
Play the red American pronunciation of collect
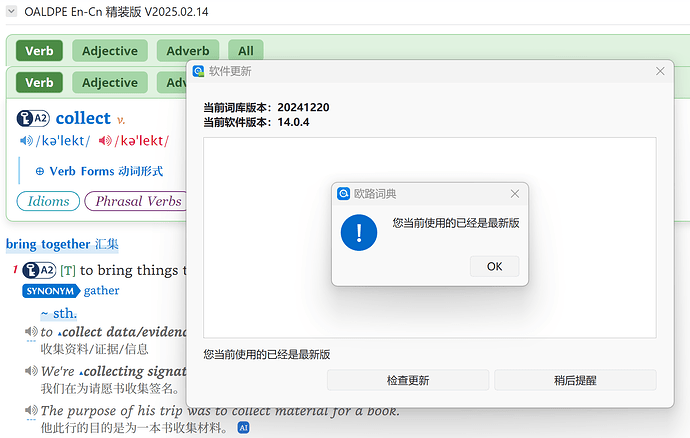click(x=105, y=140)
